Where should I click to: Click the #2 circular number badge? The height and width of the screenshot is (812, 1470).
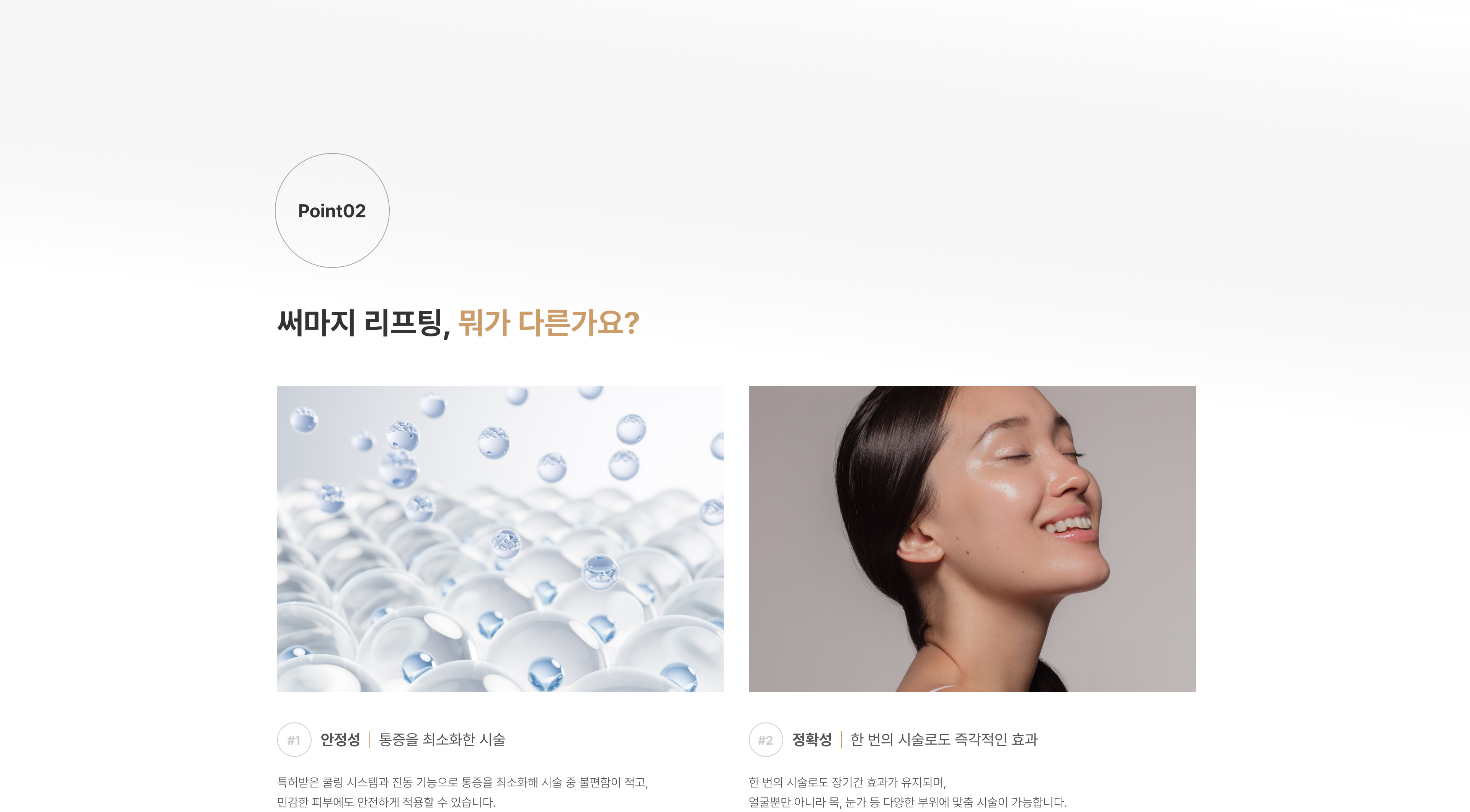[765, 740]
